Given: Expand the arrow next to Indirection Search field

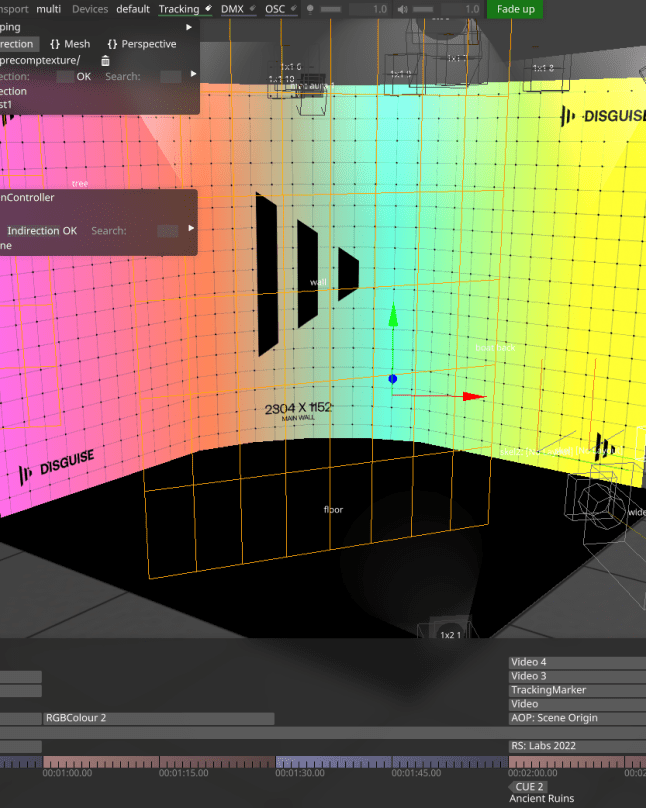Looking at the screenshot, I should pos(191,228).
